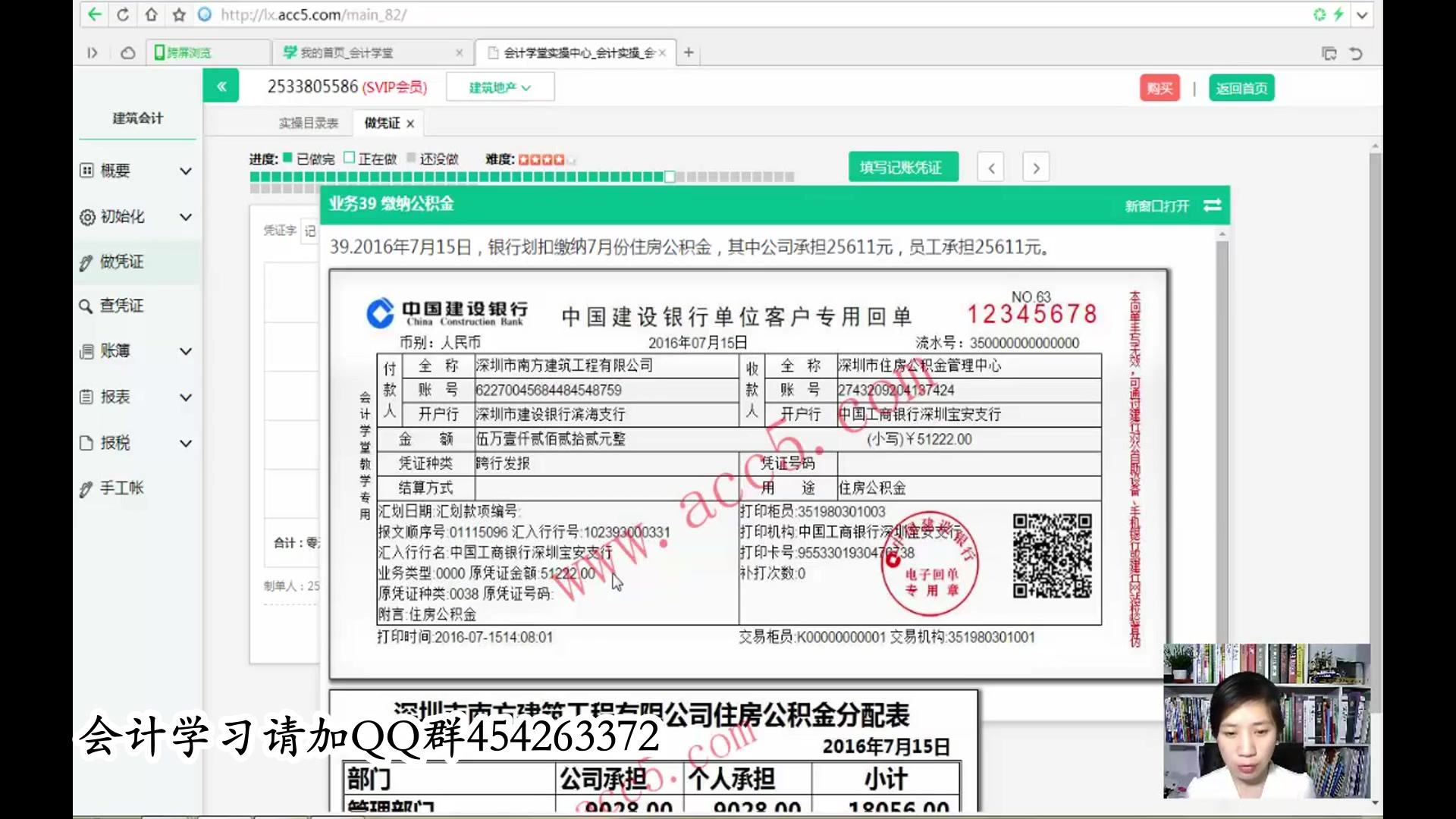The image size is (1456, 819).
Task: Click the 做凭证 pen icon in sidebar
Action: point(87,262)
